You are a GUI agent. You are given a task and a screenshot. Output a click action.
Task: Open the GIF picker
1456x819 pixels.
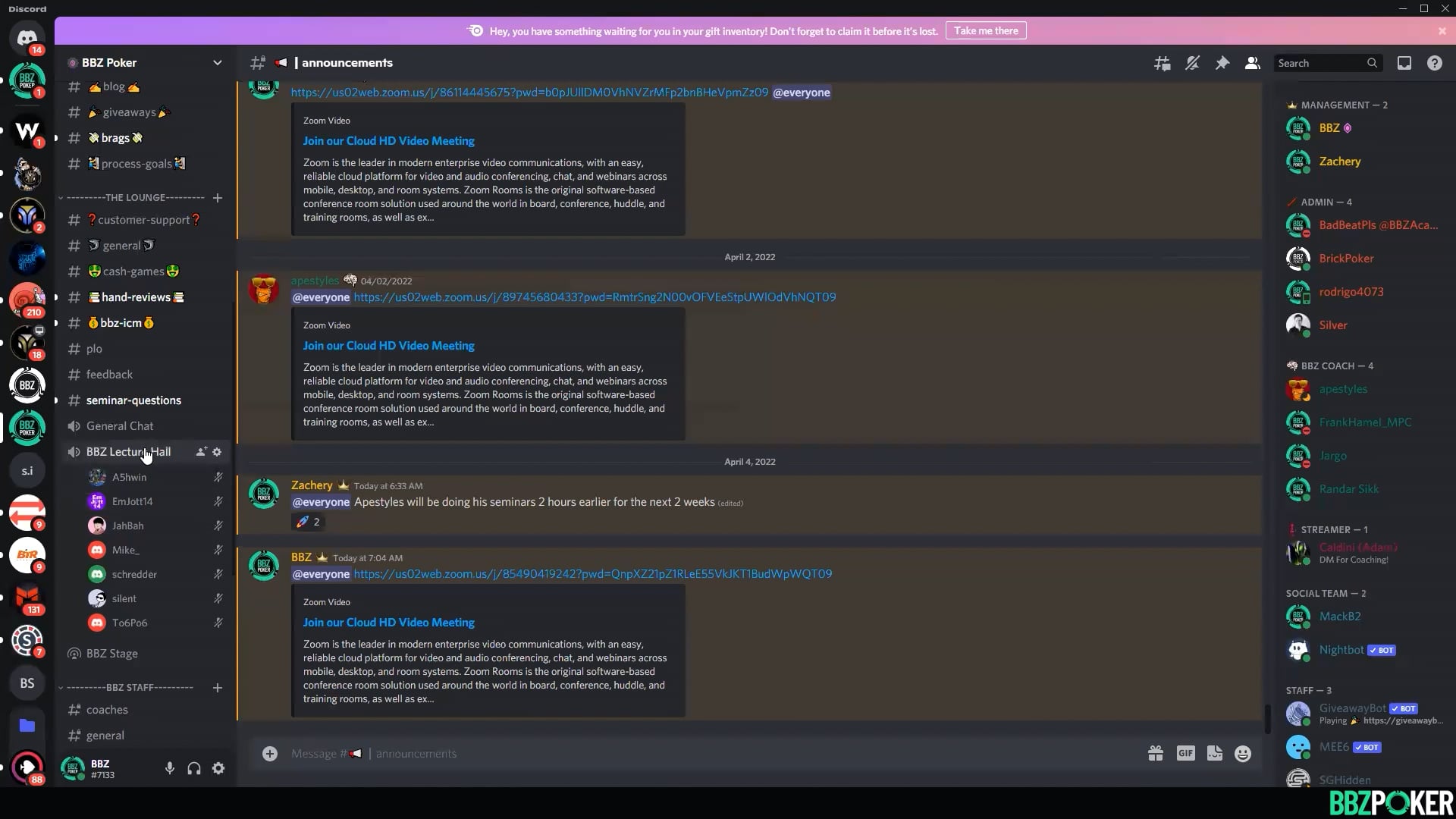pyautogui.click(x=1185, y=753)
